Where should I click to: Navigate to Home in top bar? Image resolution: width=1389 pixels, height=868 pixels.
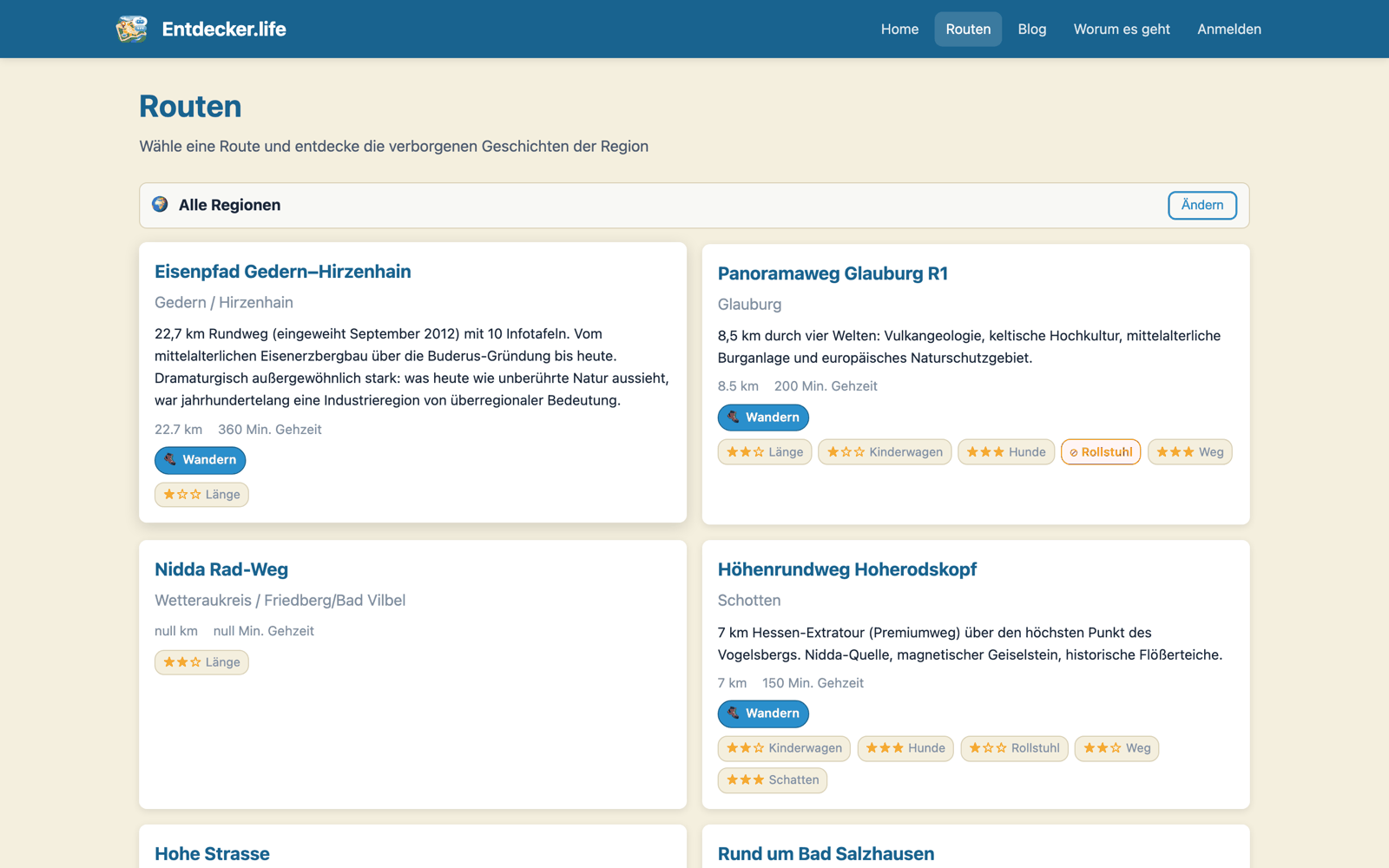pyautogui.click(x=899, y=30)
